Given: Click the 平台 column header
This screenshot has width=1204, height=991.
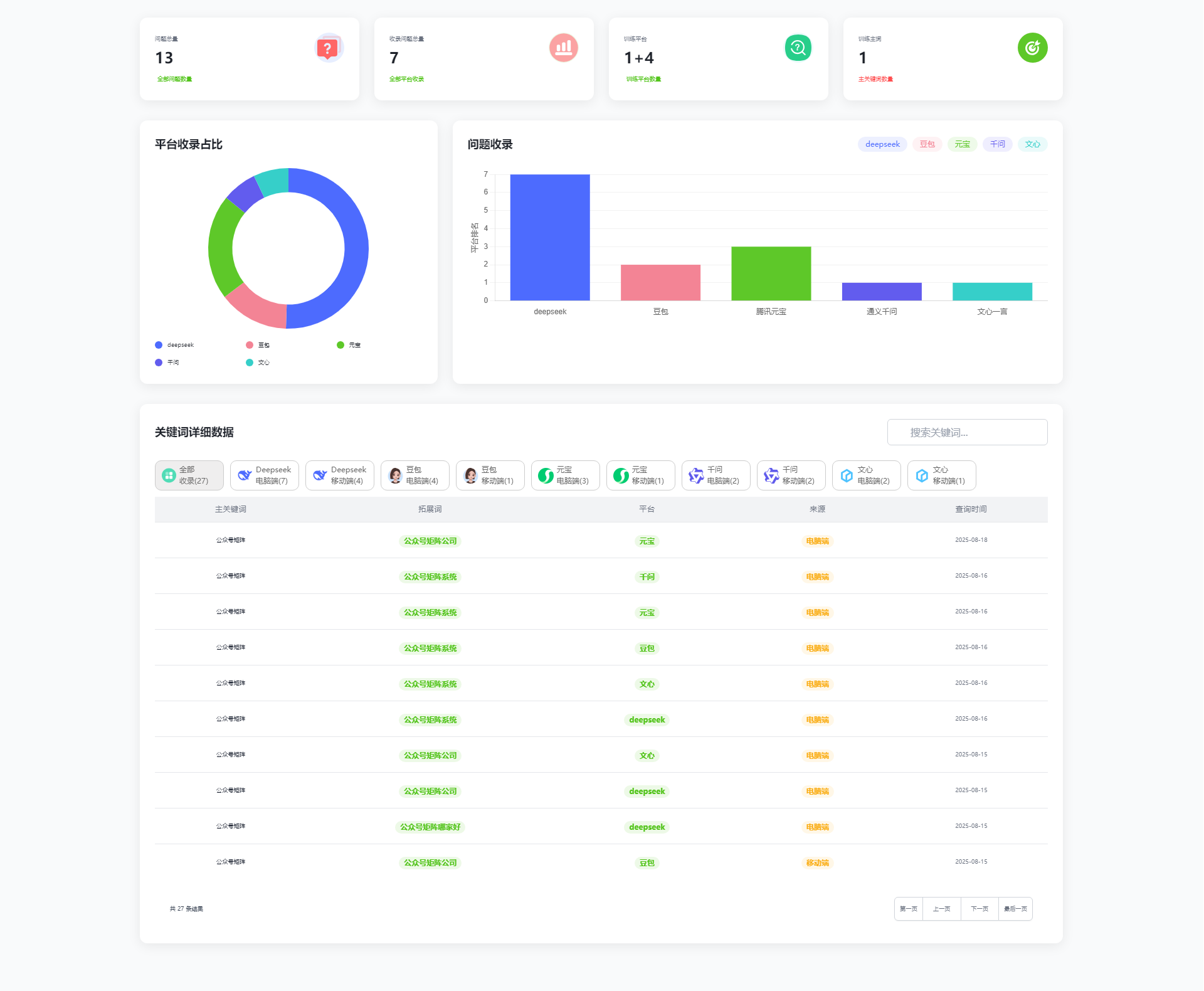Looking at the screenshot, I should coord(647,509).
